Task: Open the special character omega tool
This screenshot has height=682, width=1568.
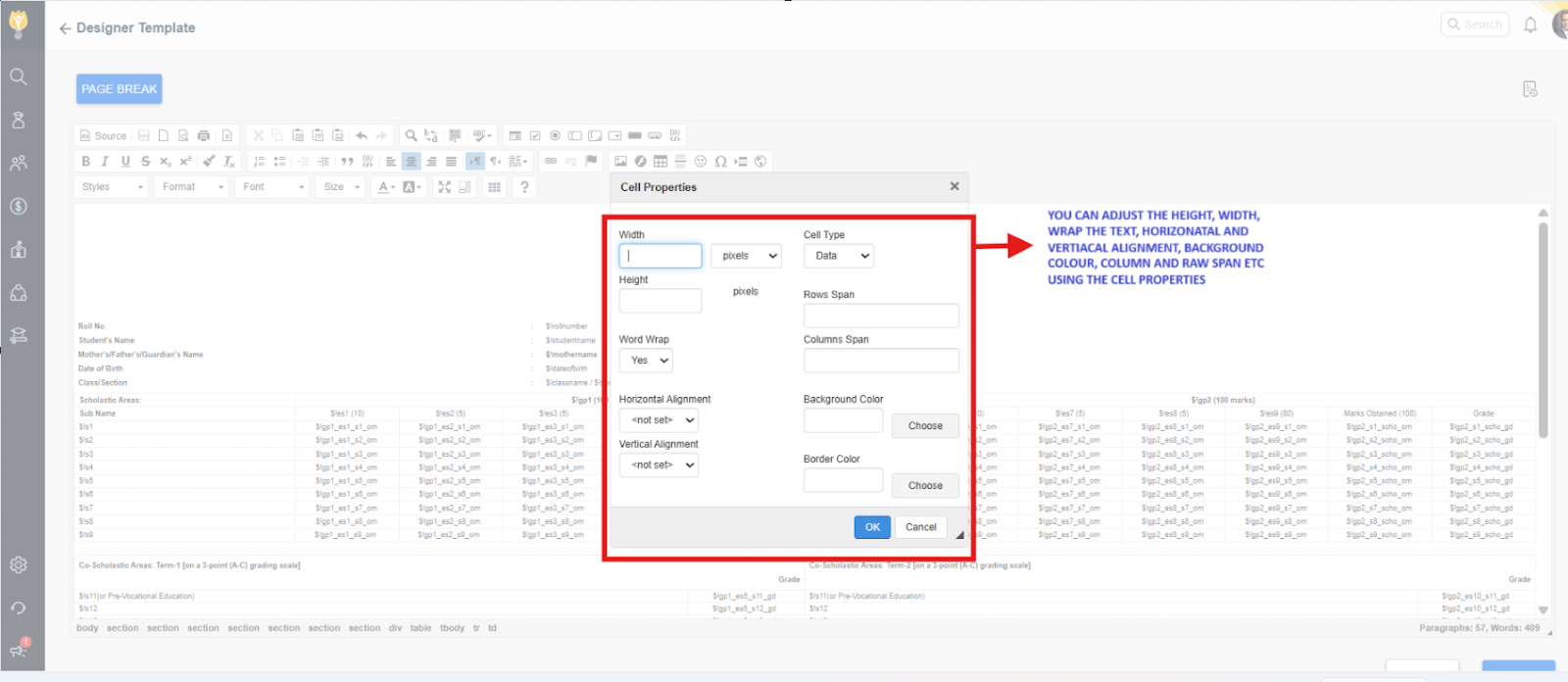Action: click(x=720, y=162)
